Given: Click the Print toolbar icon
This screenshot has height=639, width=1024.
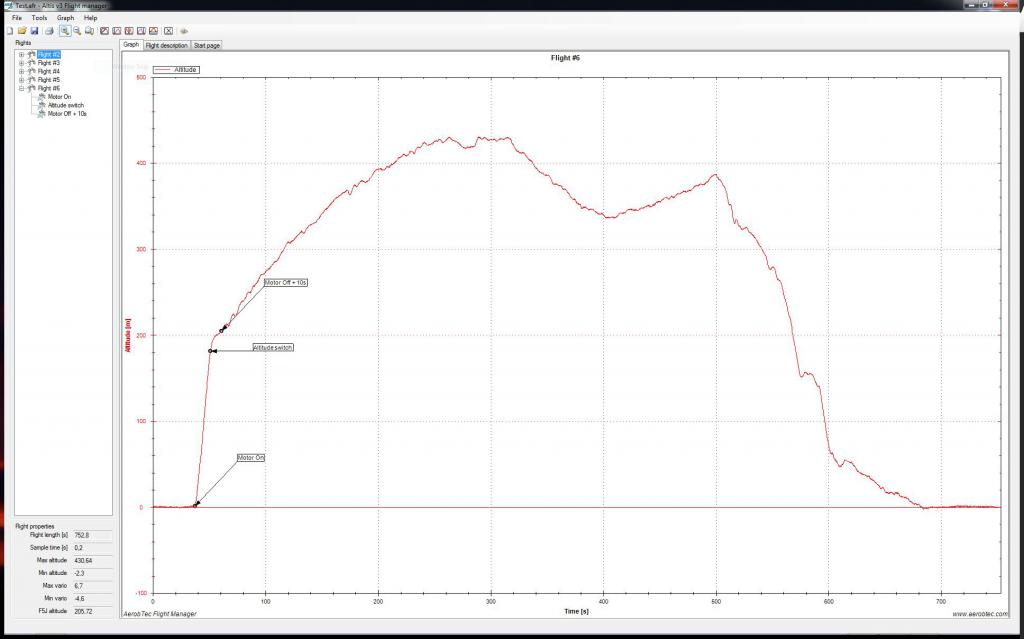Looking at the screenshot, I should tap(49, 31).
